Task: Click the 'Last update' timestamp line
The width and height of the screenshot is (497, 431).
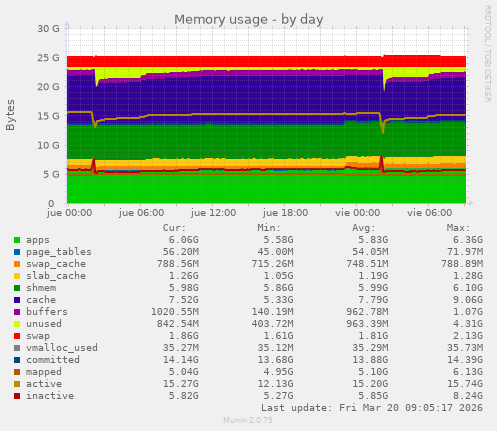Action: coord(372,408)
